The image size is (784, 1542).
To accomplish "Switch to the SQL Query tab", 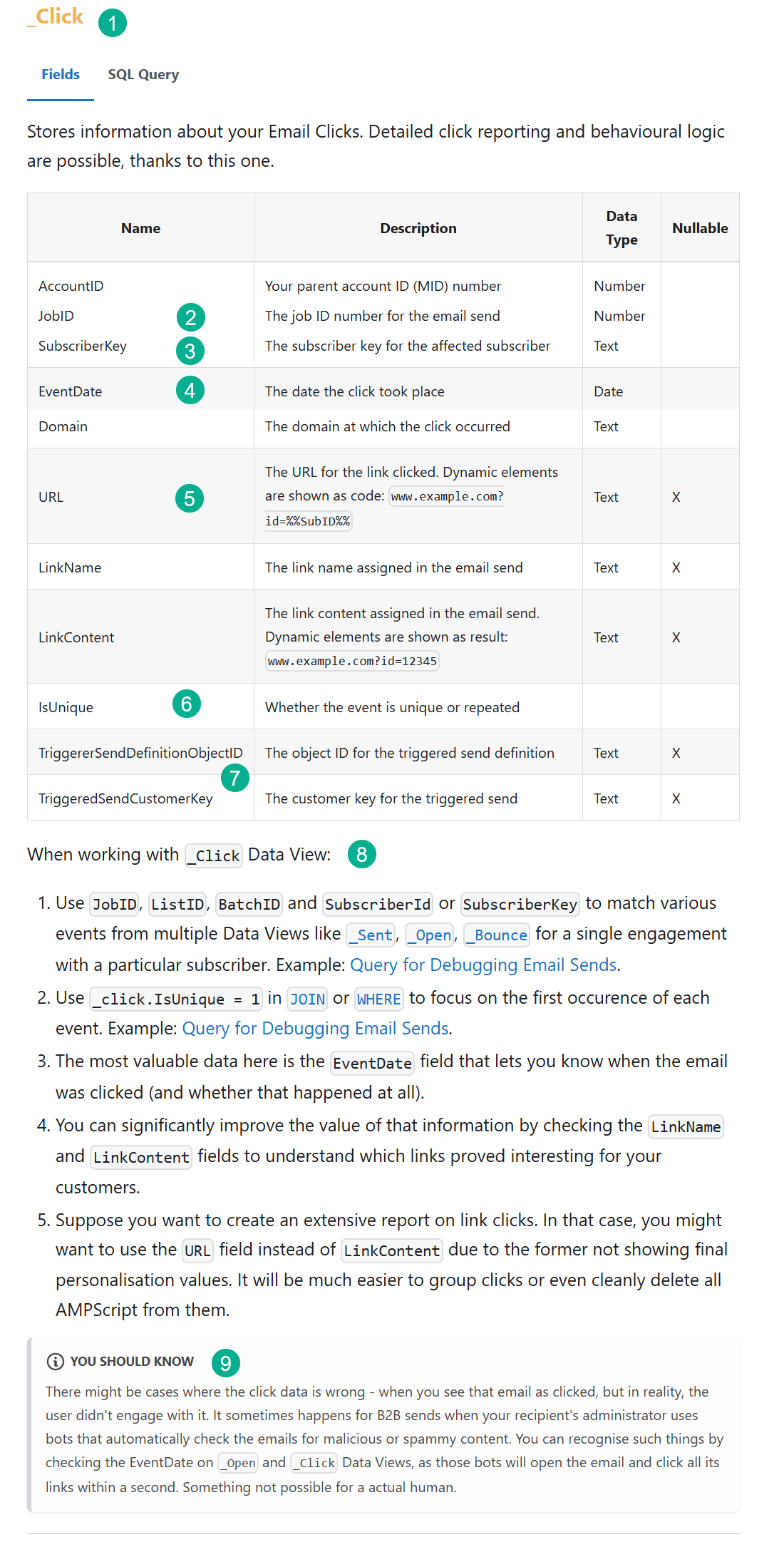I will point(143,74).
